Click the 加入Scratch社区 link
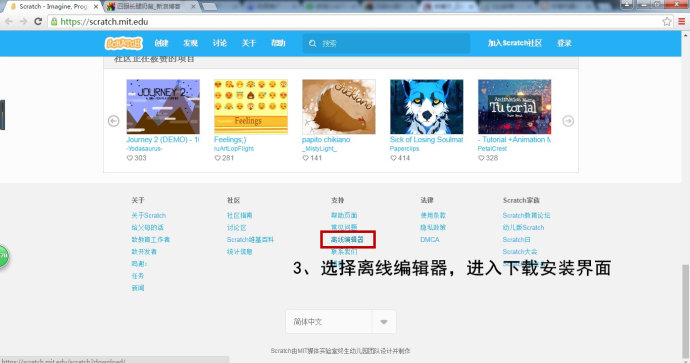 514,43
